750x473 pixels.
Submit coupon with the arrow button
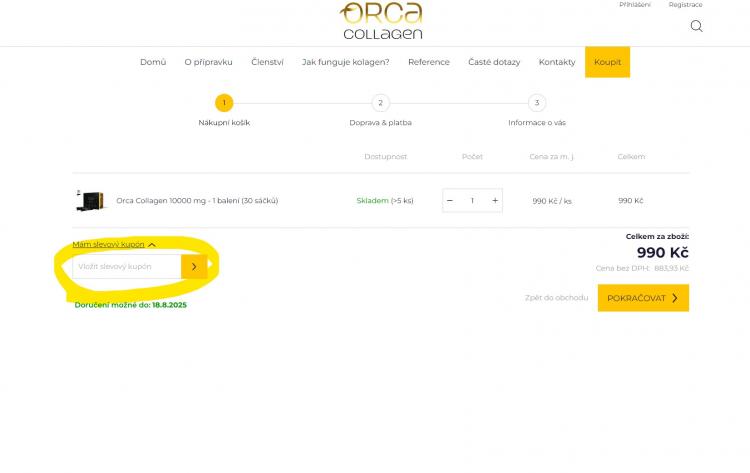pyautogui.click(x=194, y=266)
